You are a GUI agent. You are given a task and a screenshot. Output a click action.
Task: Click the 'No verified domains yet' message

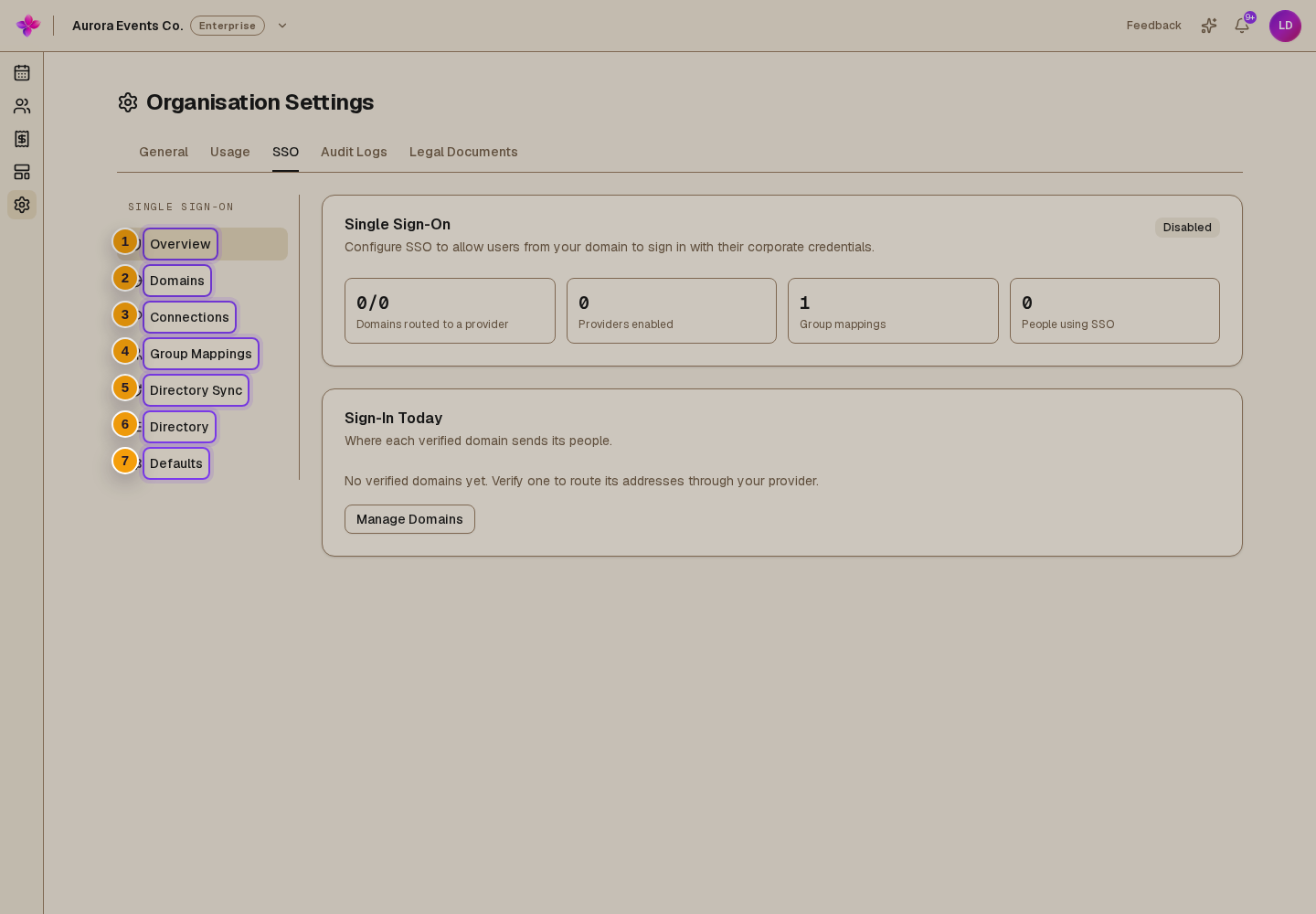click(581, 481)
